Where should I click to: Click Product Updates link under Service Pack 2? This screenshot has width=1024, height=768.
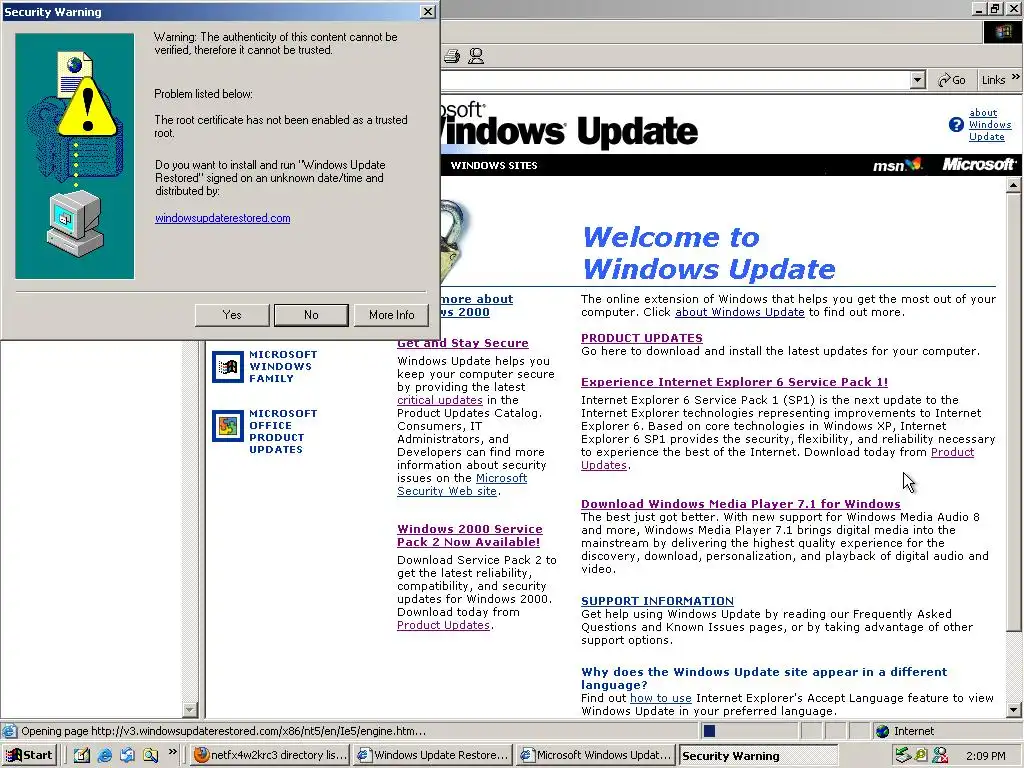[443, 625]
